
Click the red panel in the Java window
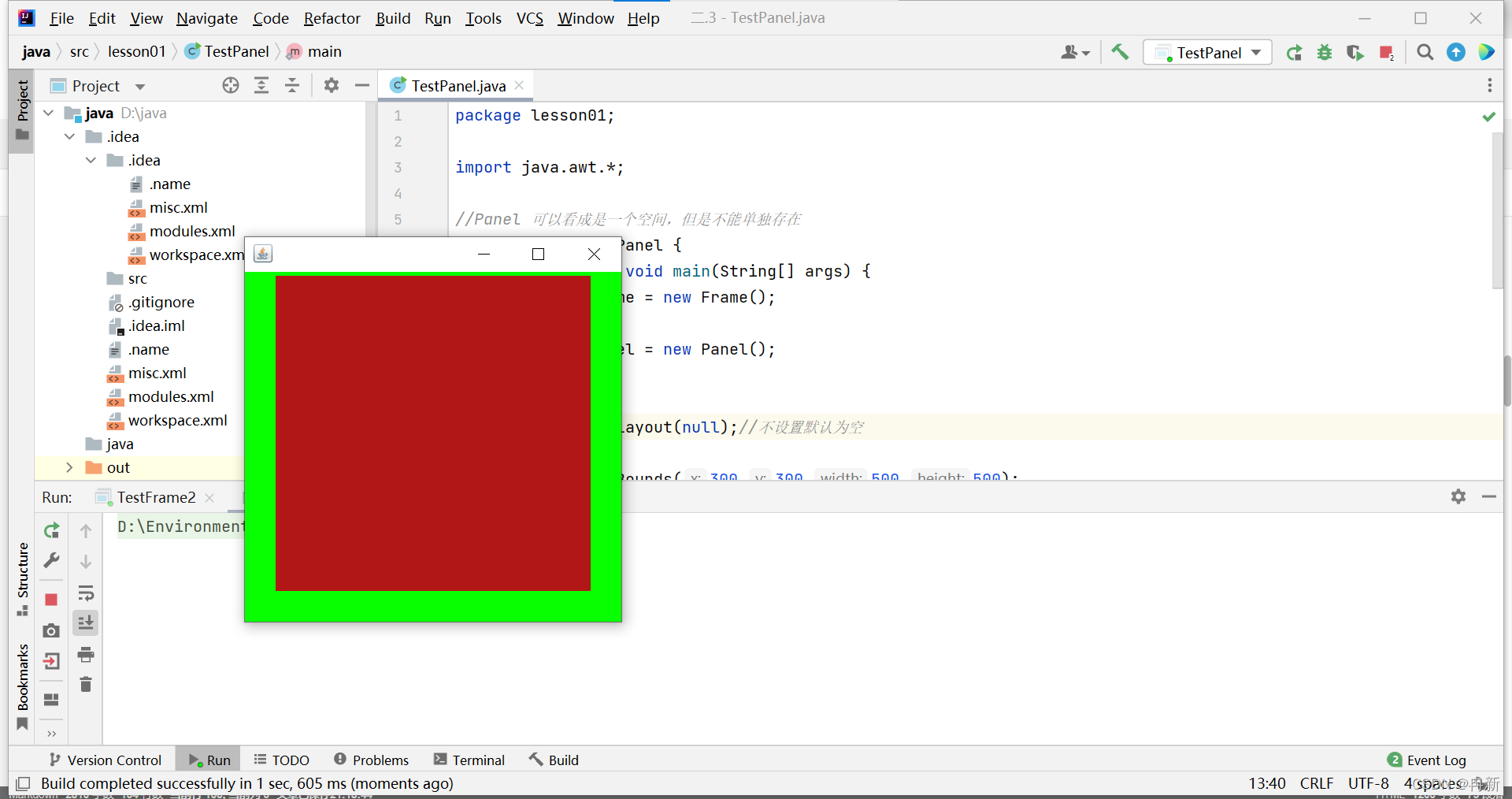point(433,433)
